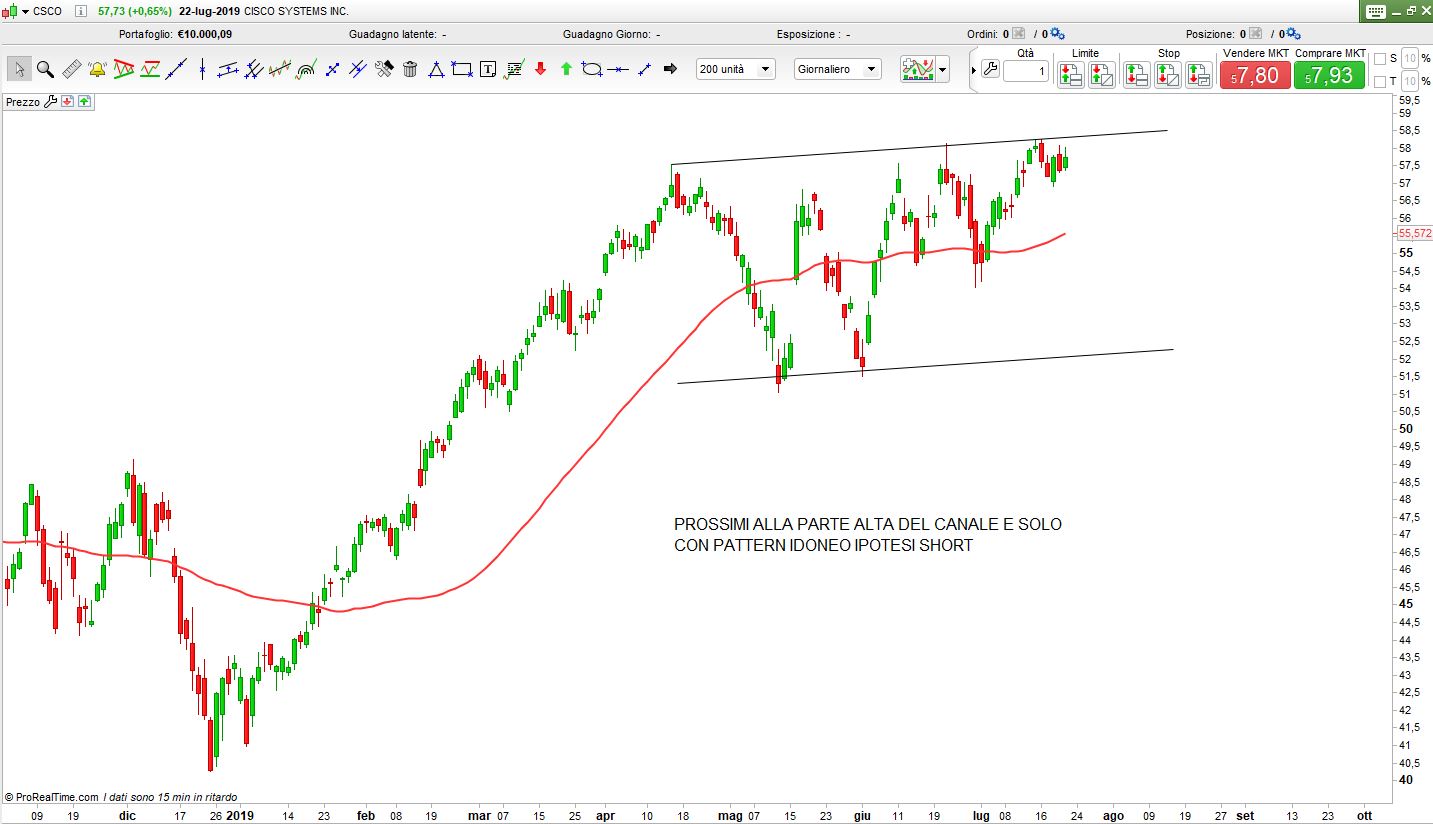Select the triangle drawing tool
Viewport: 1433px width, 824px height.
(x=436, y=69)
